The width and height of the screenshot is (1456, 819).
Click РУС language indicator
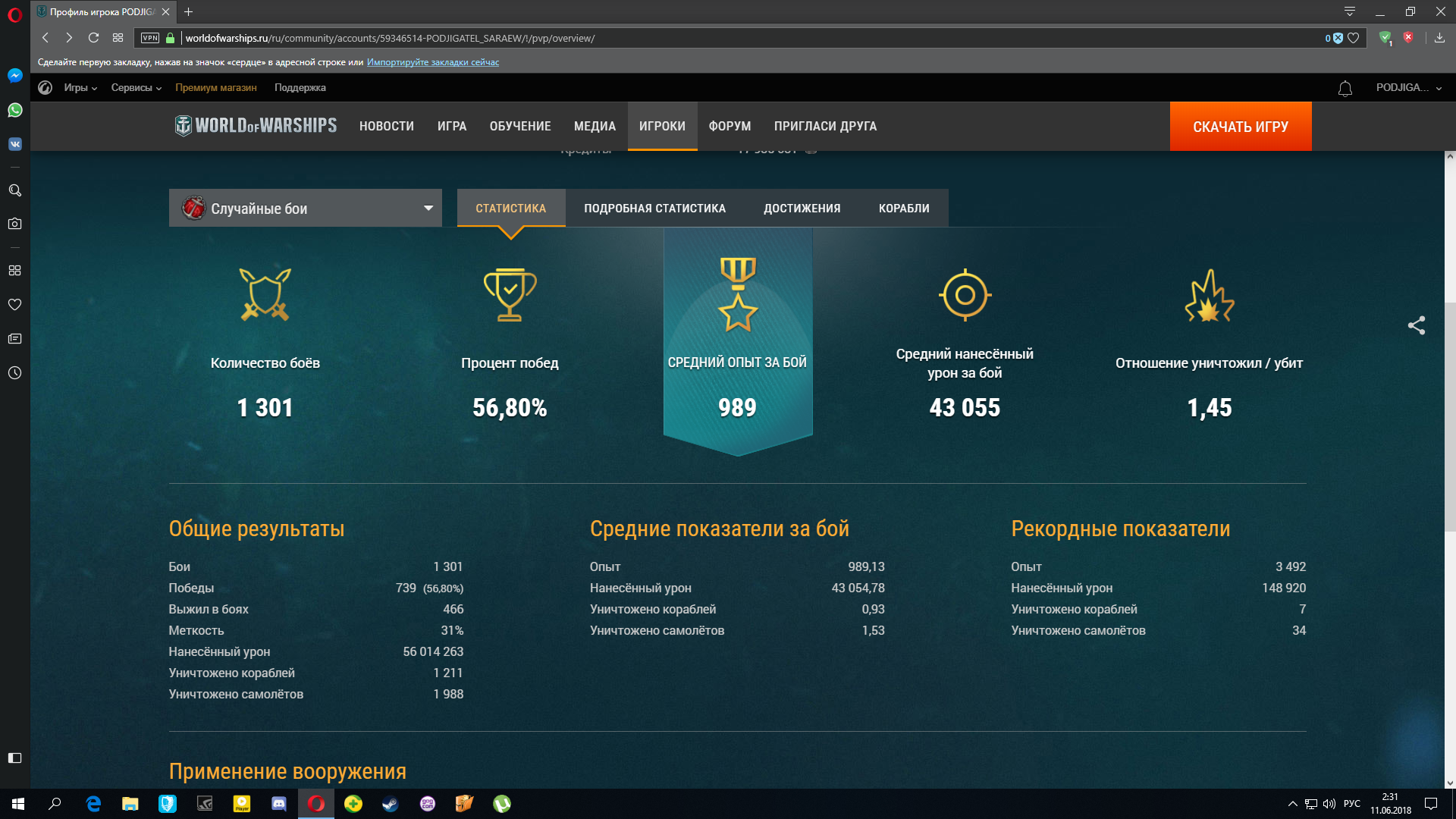tap(1351, 804)
